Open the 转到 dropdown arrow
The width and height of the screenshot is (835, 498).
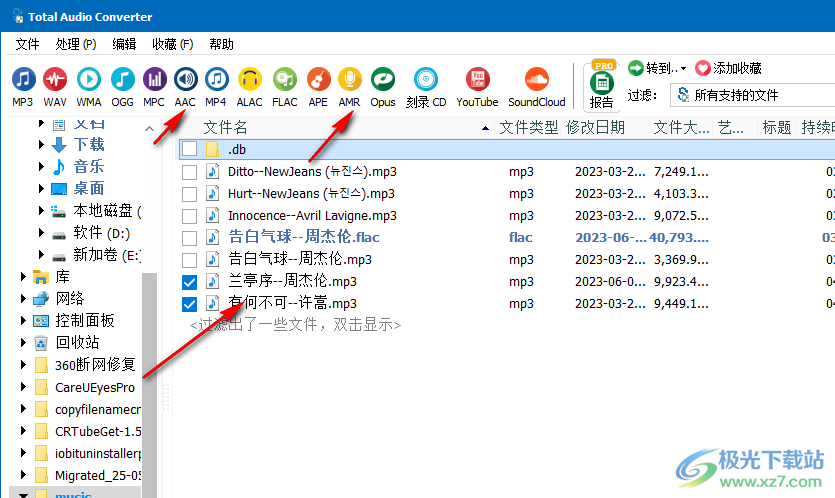click(683, 68)
